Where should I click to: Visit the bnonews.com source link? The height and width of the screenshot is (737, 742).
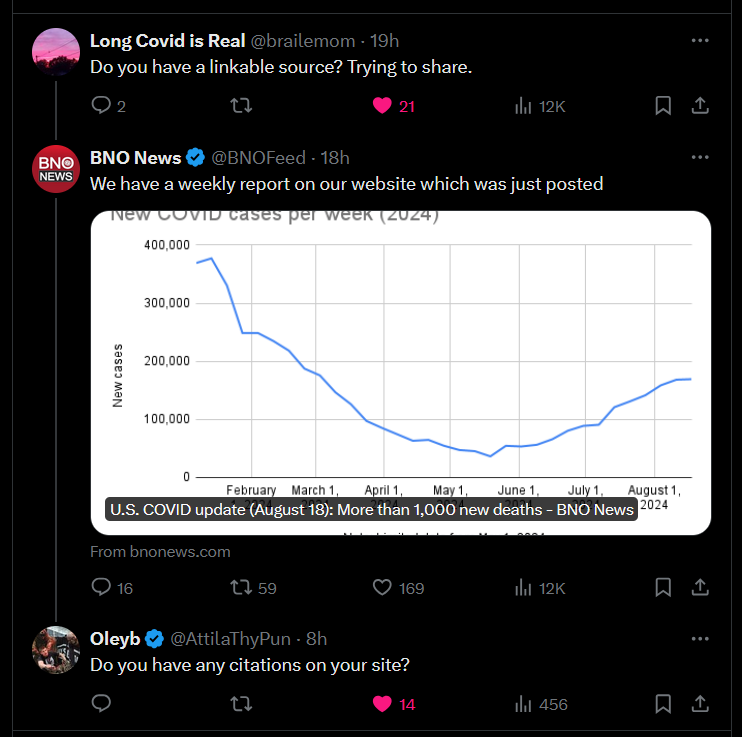click(x=160, y=552)
